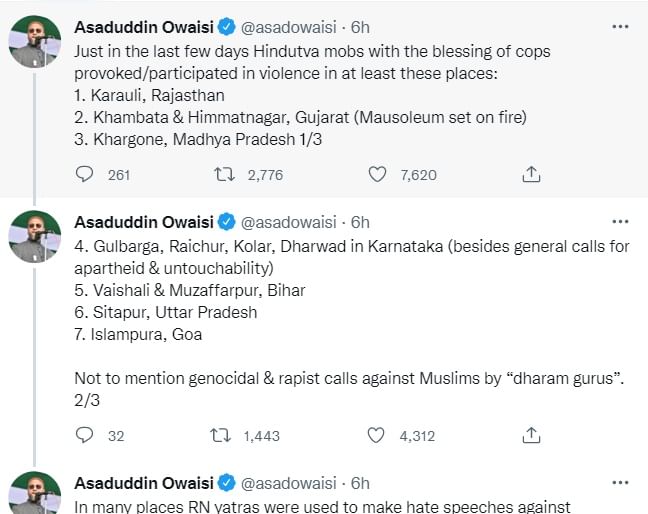Open first tweet's 6h timestamp link

[x=360, y=25]
